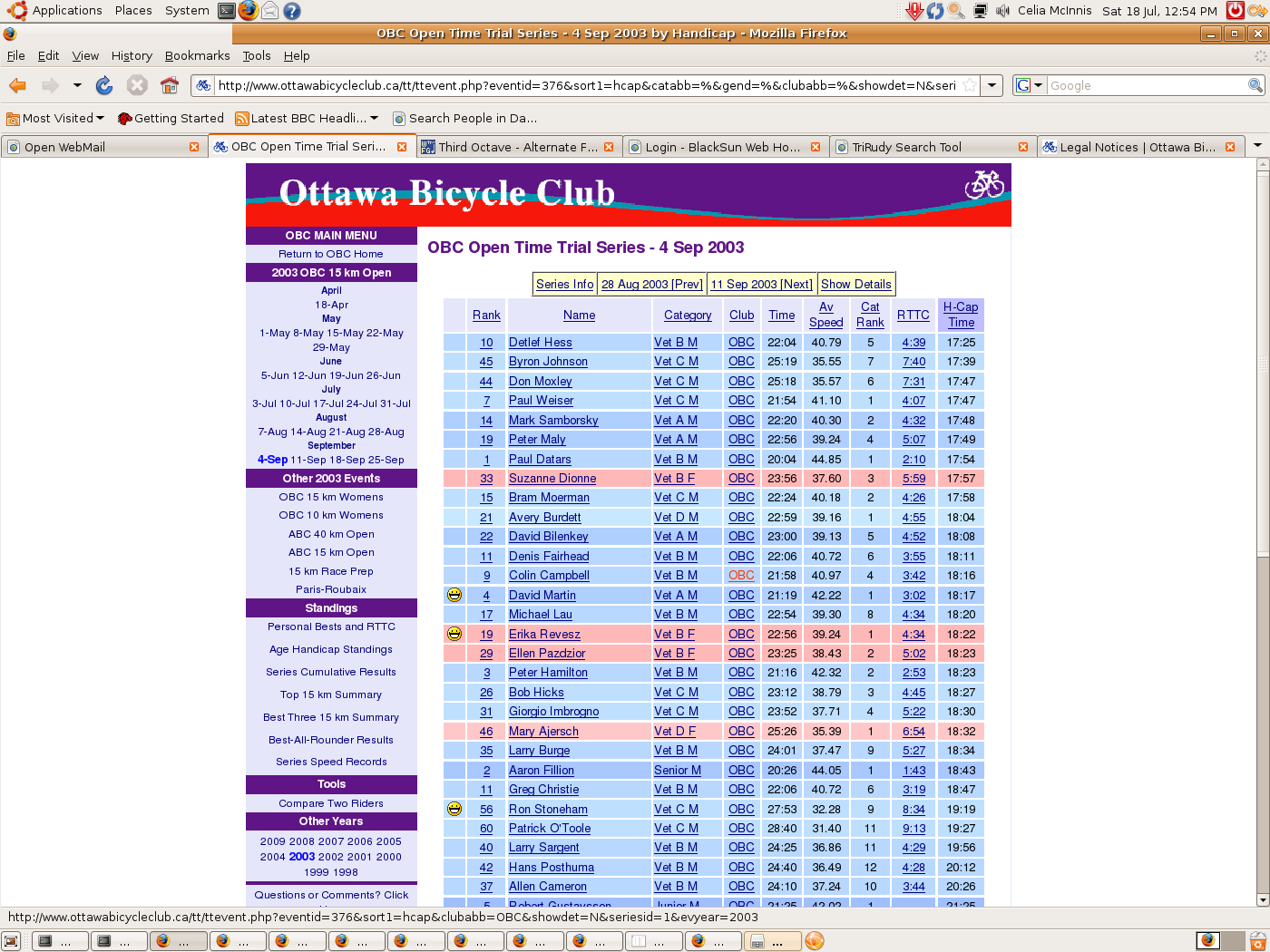
Task: Open the search engine selector dropdown
Action: pos(1029,85)
